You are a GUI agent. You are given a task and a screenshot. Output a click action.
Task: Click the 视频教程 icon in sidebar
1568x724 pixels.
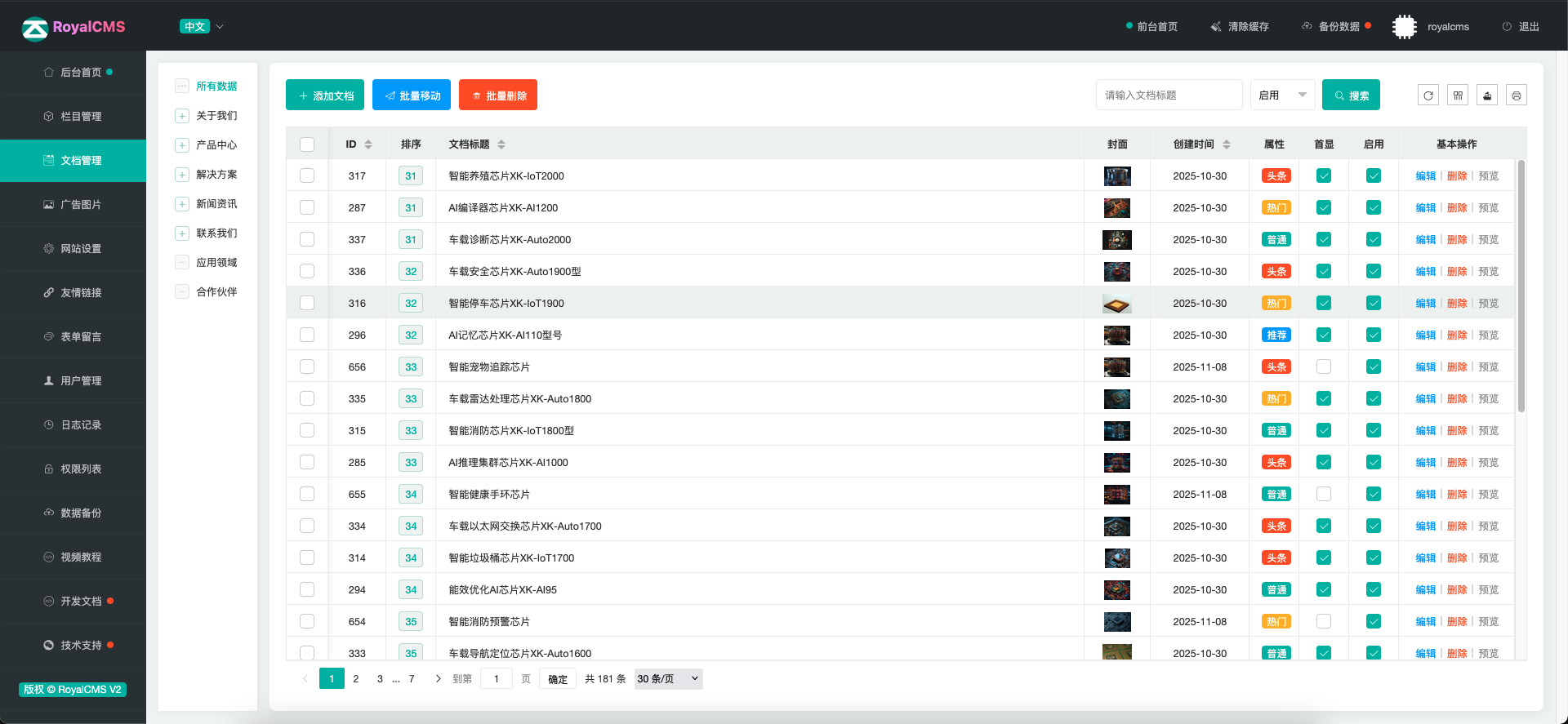49,557
